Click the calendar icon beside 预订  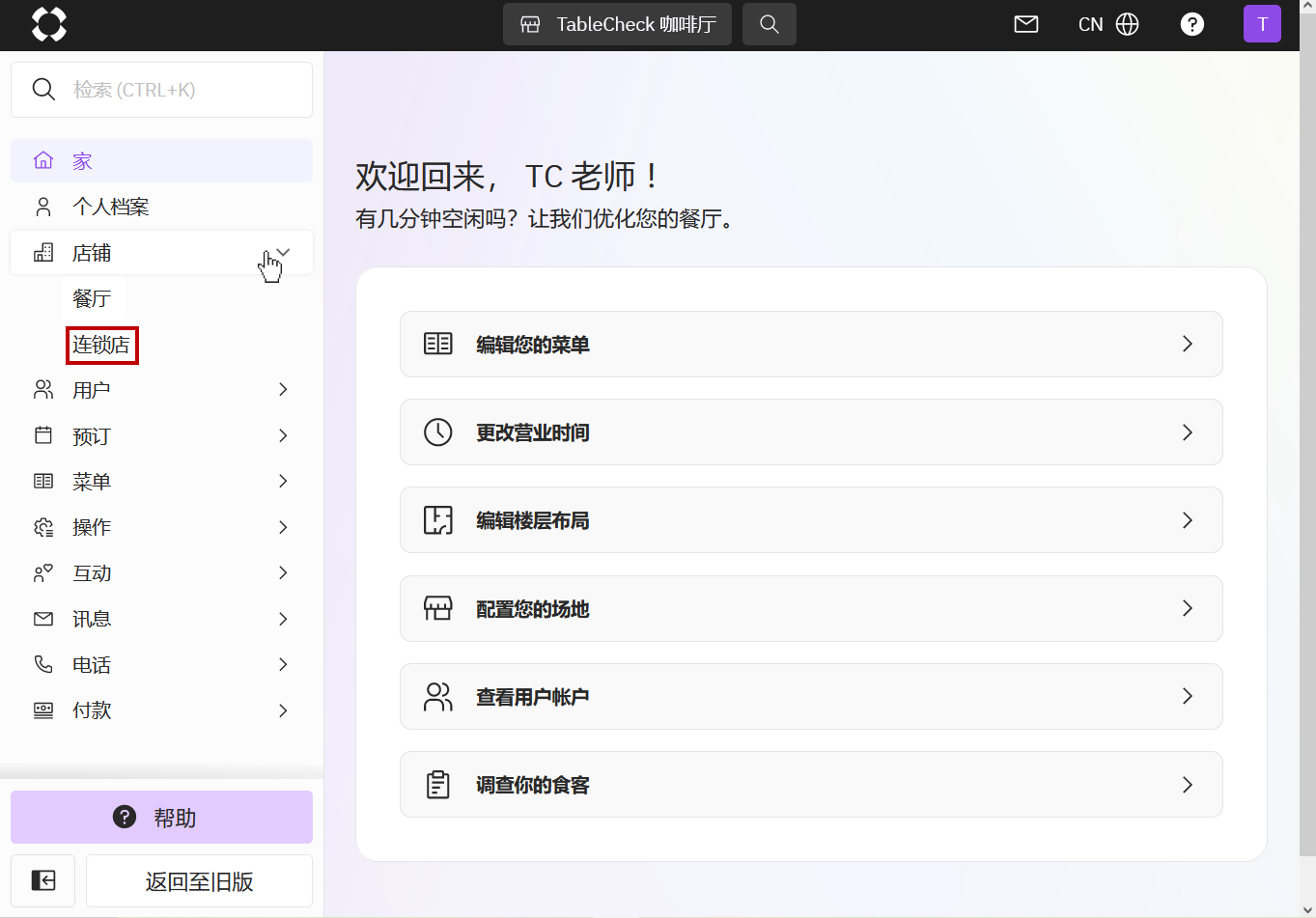[x=43, y=435]
